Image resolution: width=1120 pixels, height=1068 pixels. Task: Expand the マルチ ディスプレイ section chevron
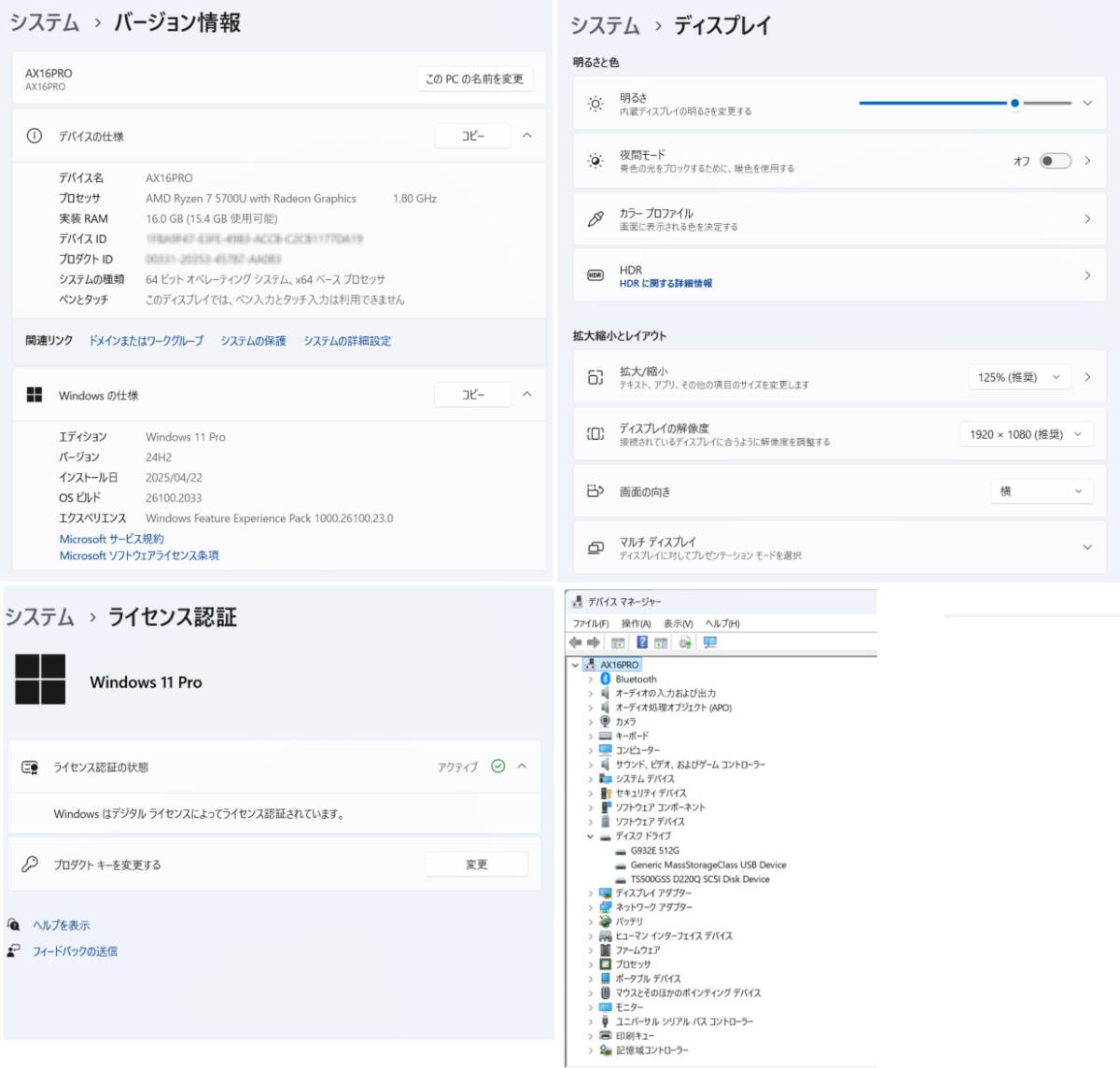point(1087,547)
